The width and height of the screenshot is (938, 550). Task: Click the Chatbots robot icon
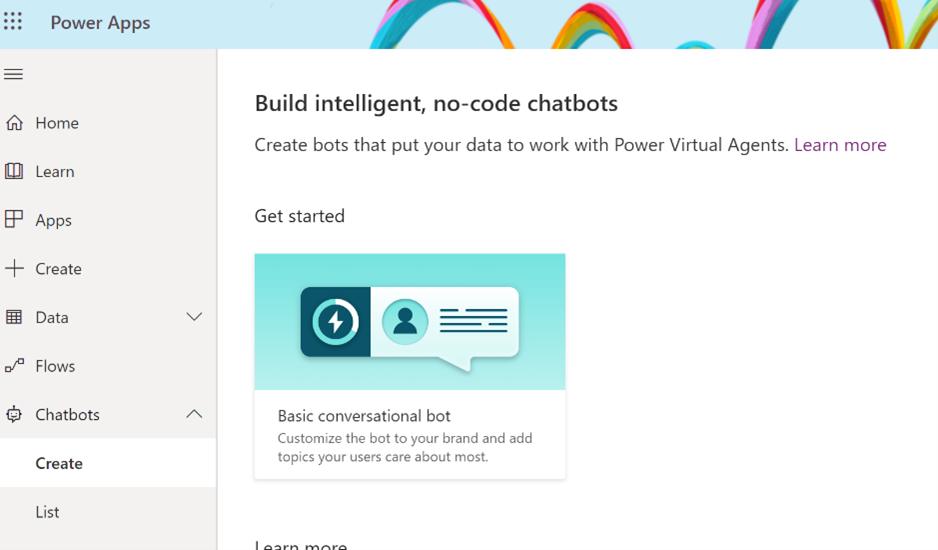[14, 414]
